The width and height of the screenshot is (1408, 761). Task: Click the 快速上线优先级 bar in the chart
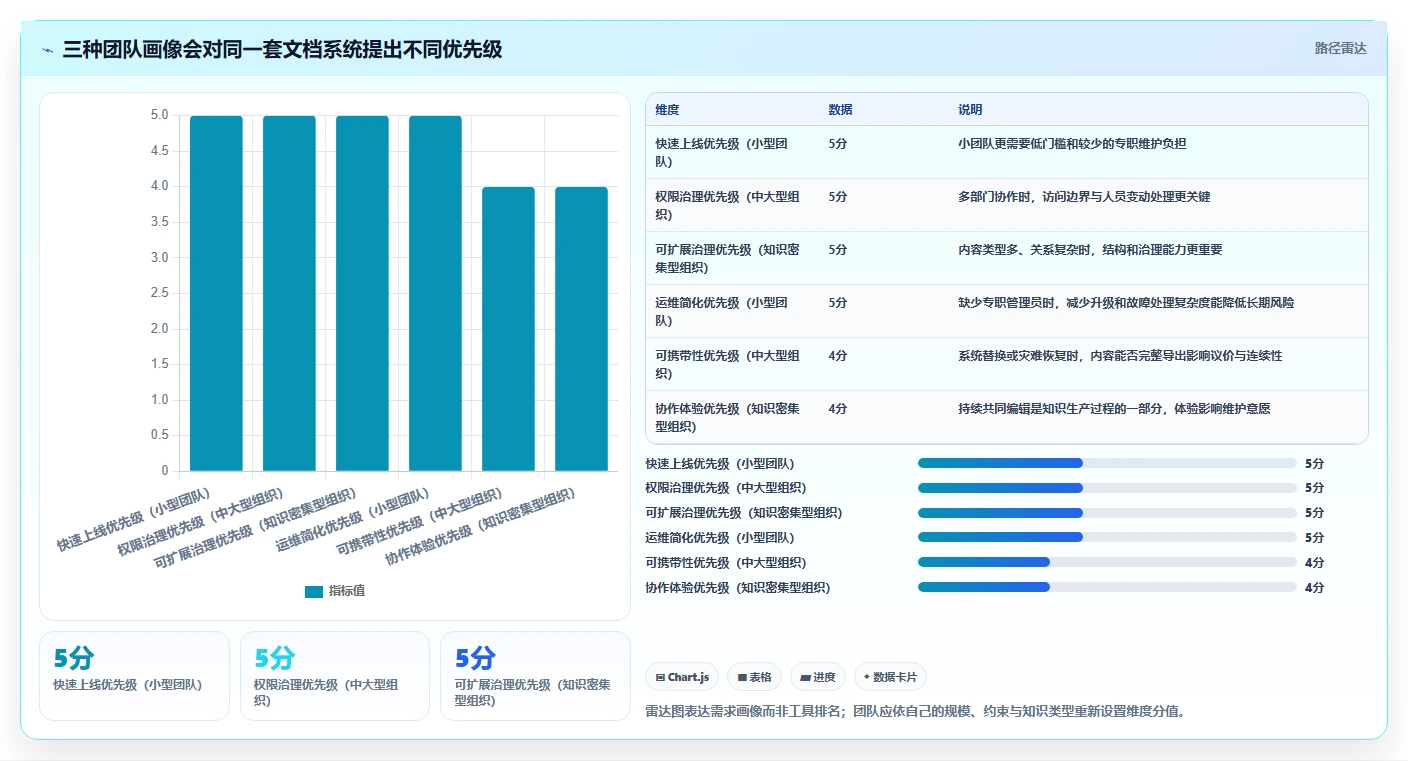tap(216, 293)
